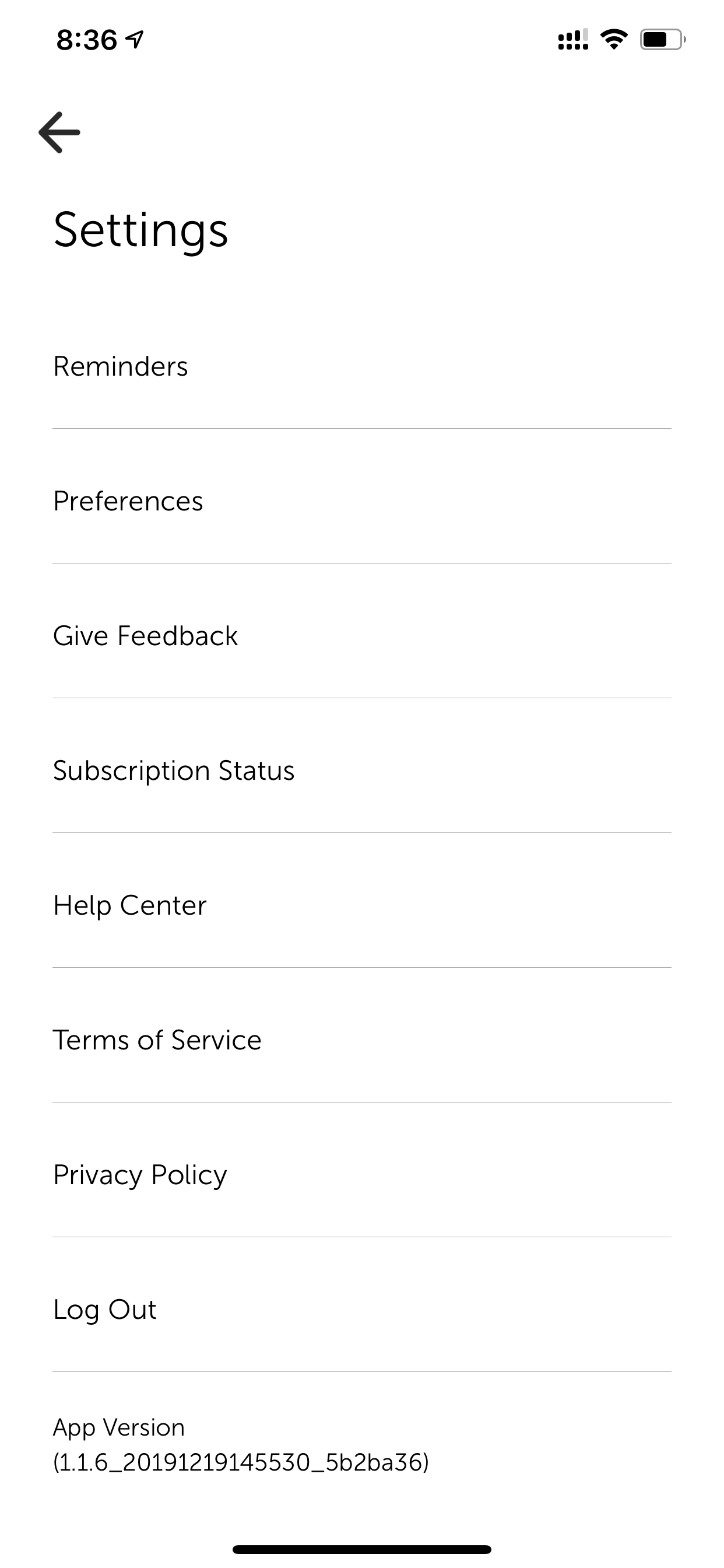Open the Privacy Policy
This screenshot has width=724, height=1568.
(362, 1175)
